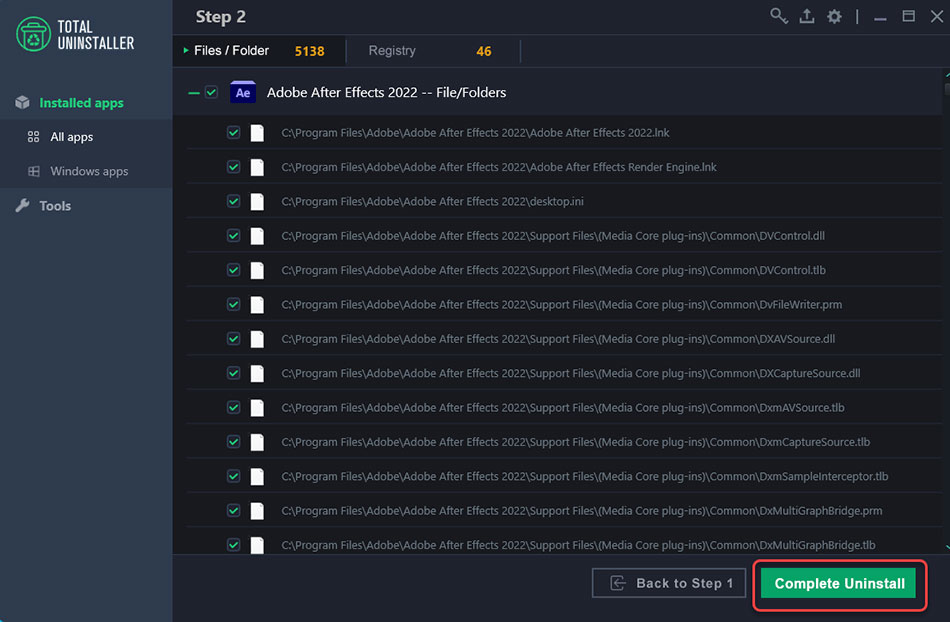Uncheck Render Engine.lnk checkbox

tap(233, 167)
